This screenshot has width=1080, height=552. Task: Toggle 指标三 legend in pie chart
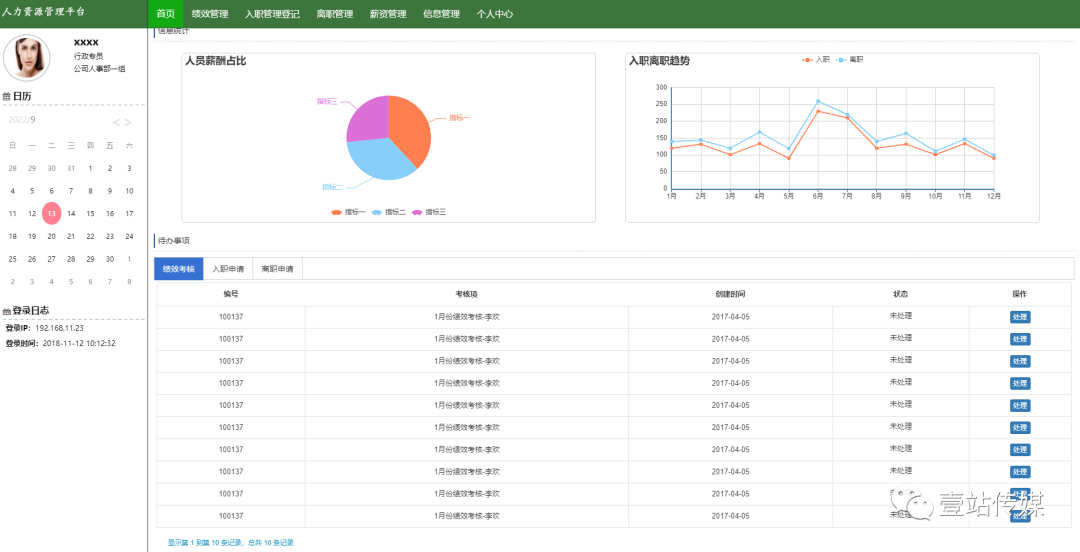point(428,212)
